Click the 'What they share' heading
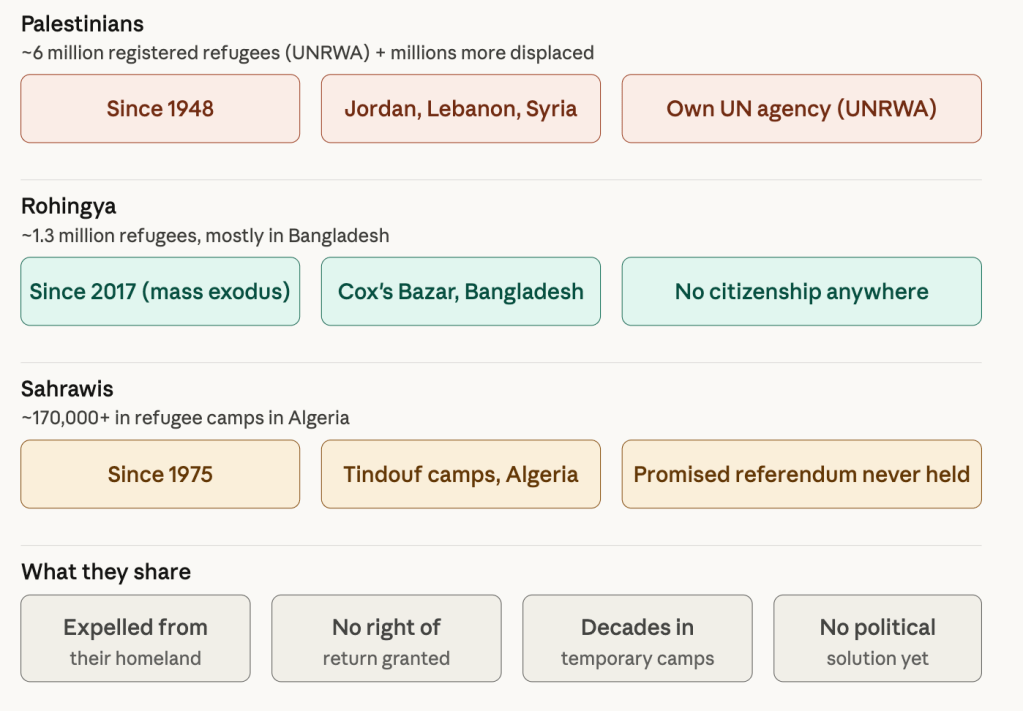This screenshot has width=1023, height=711. [x=106, y=572]
